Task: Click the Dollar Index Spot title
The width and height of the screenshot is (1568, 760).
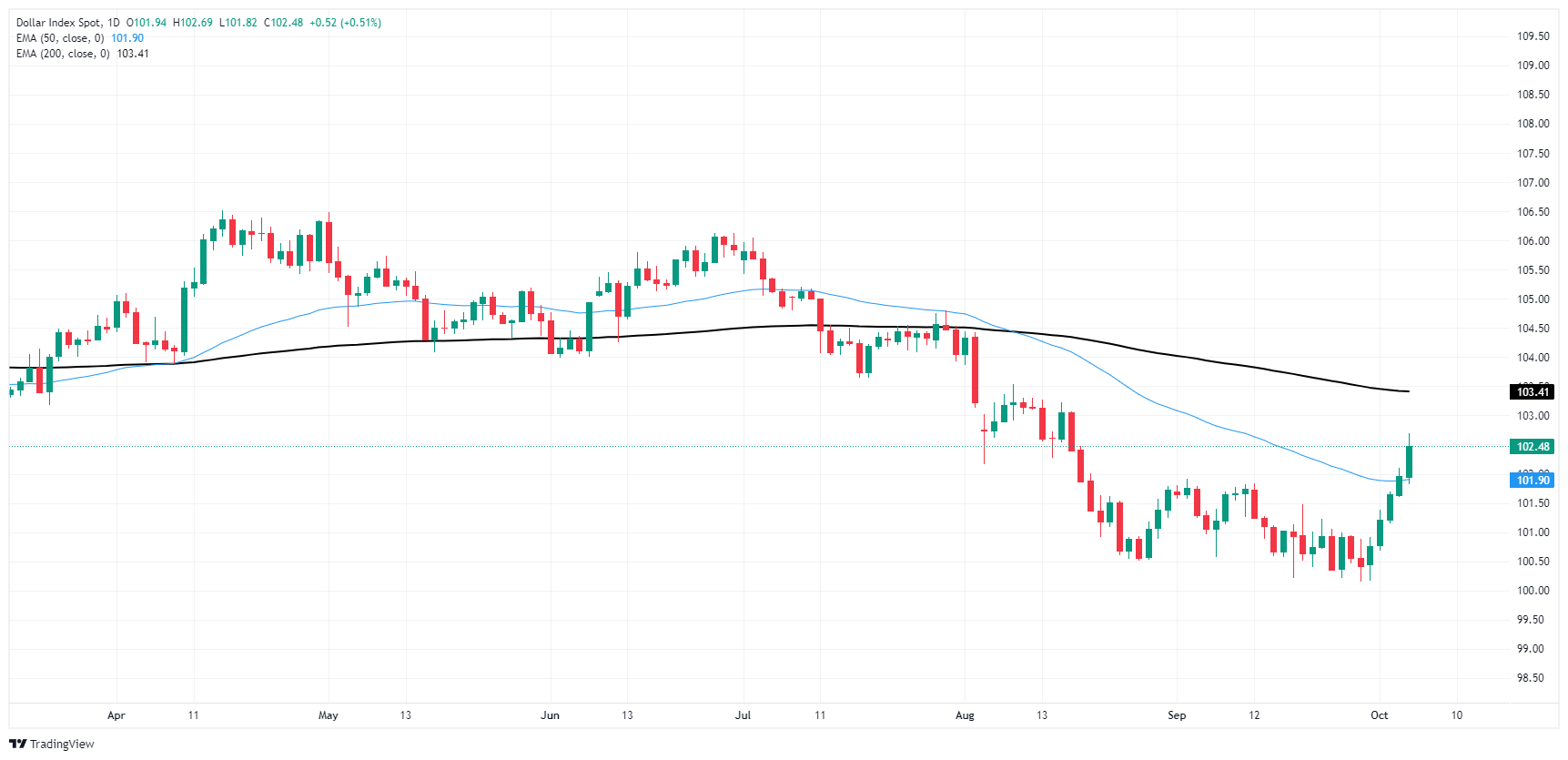Action: coord(58,23)
